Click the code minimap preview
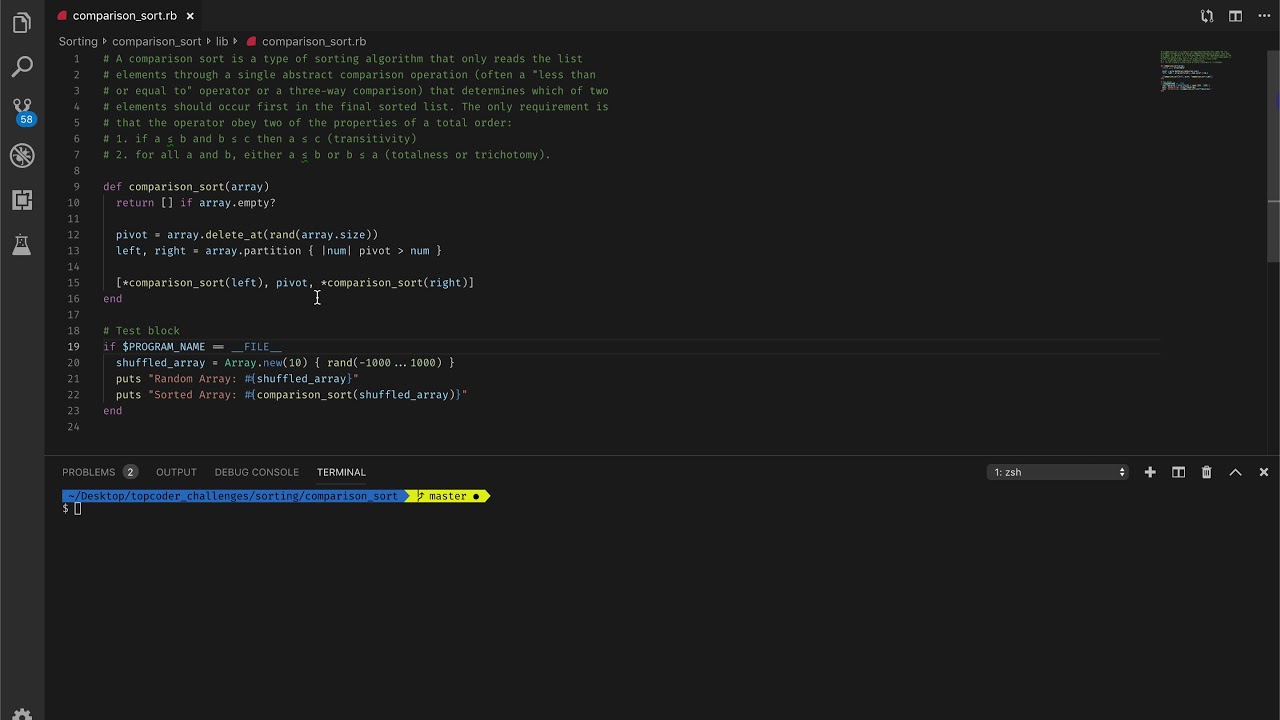Screen dimensions: 1280x720 click(x=1196, y=71)
